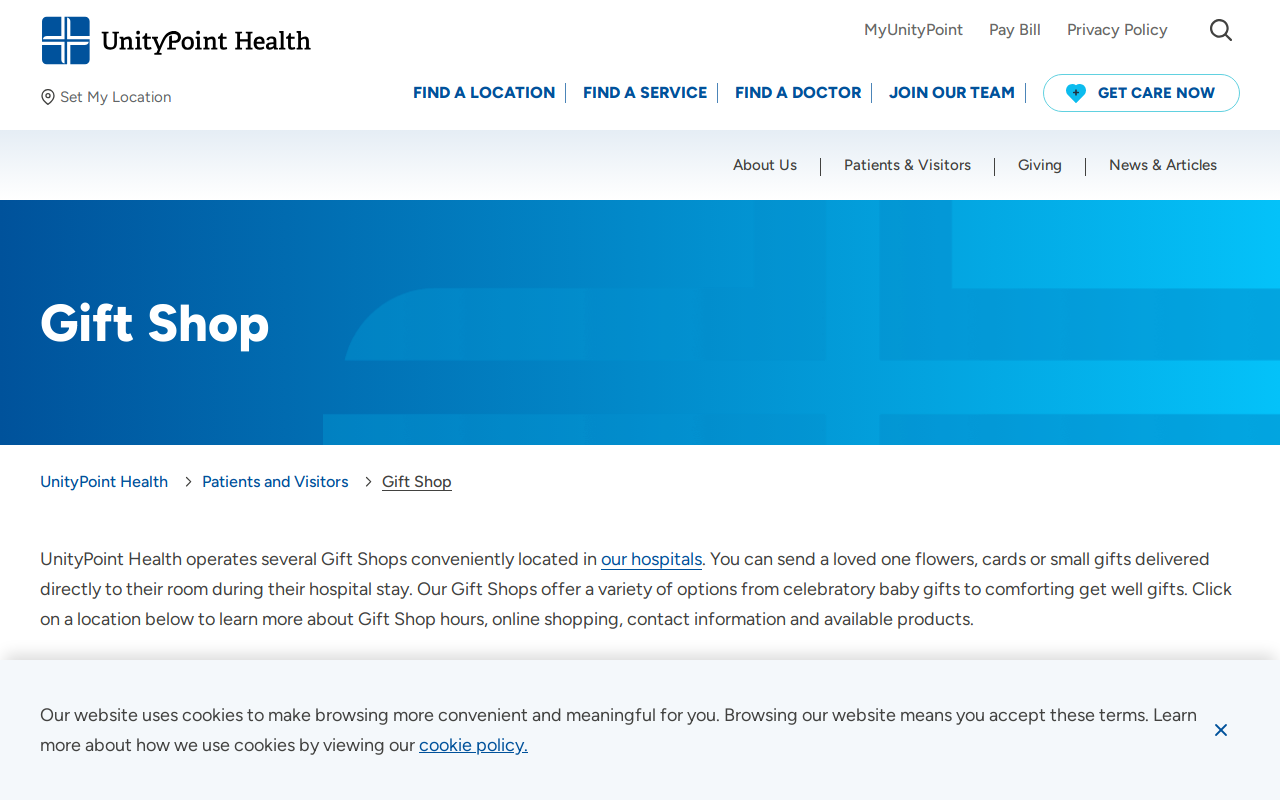Open Find a Service menu

tap(645, 93)
